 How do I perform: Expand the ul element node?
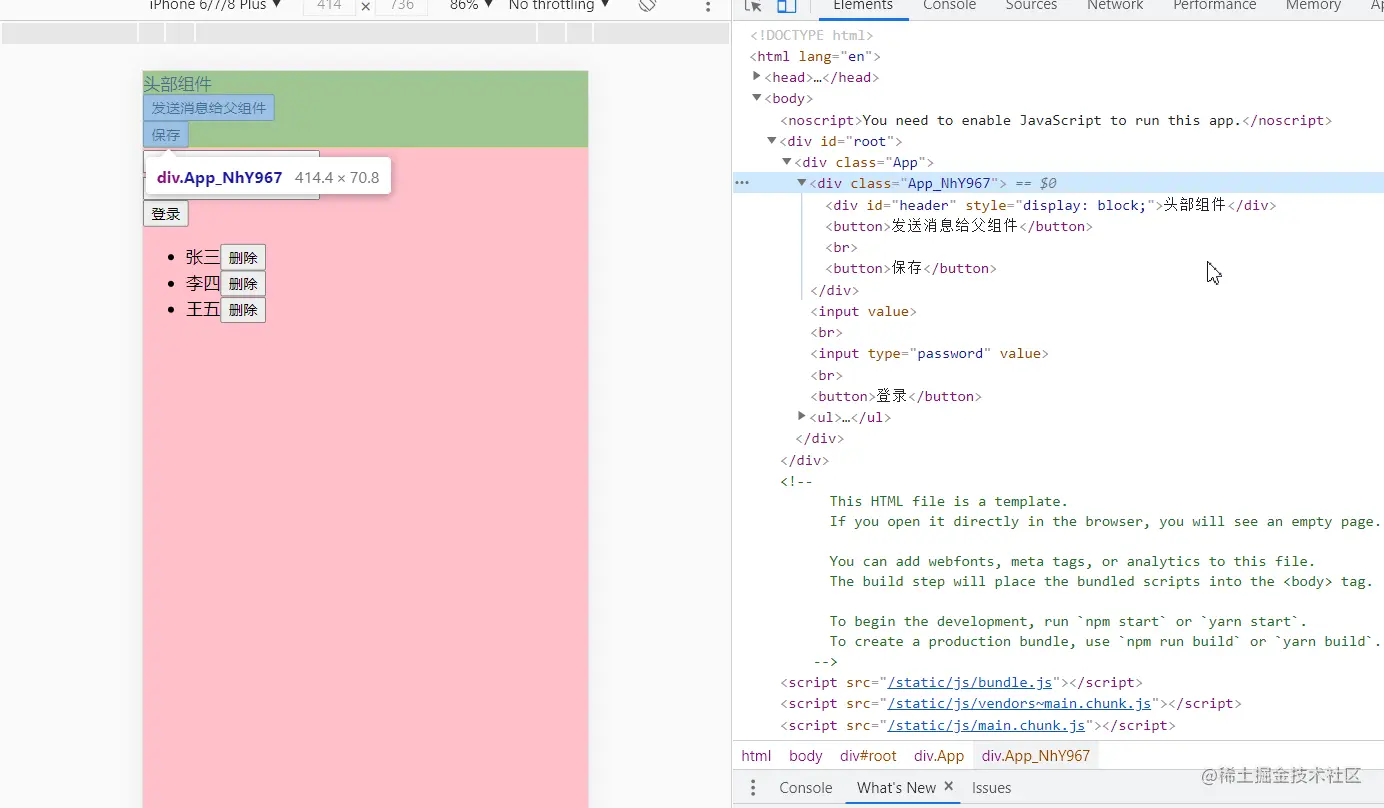click(x=802, y=416)
